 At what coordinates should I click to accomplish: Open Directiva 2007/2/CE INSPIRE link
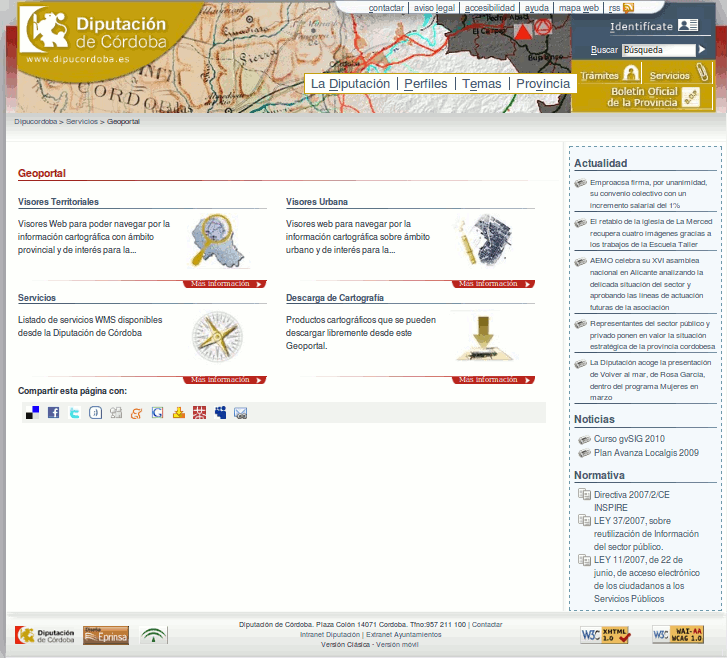(631, 501)
